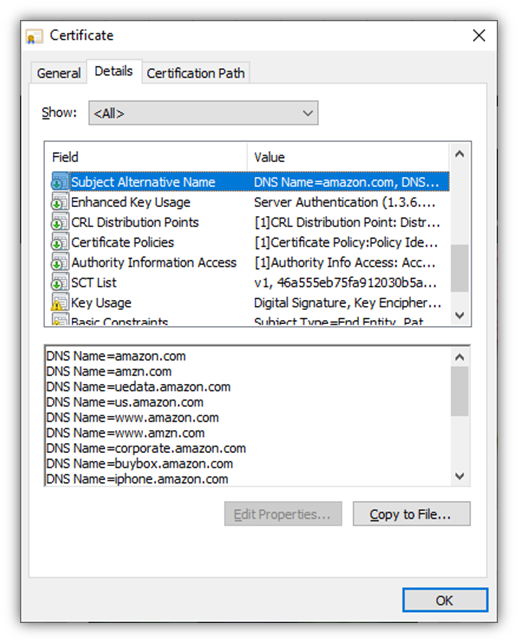
Task: Click the Field column header
Action: [x=146, y=157]
